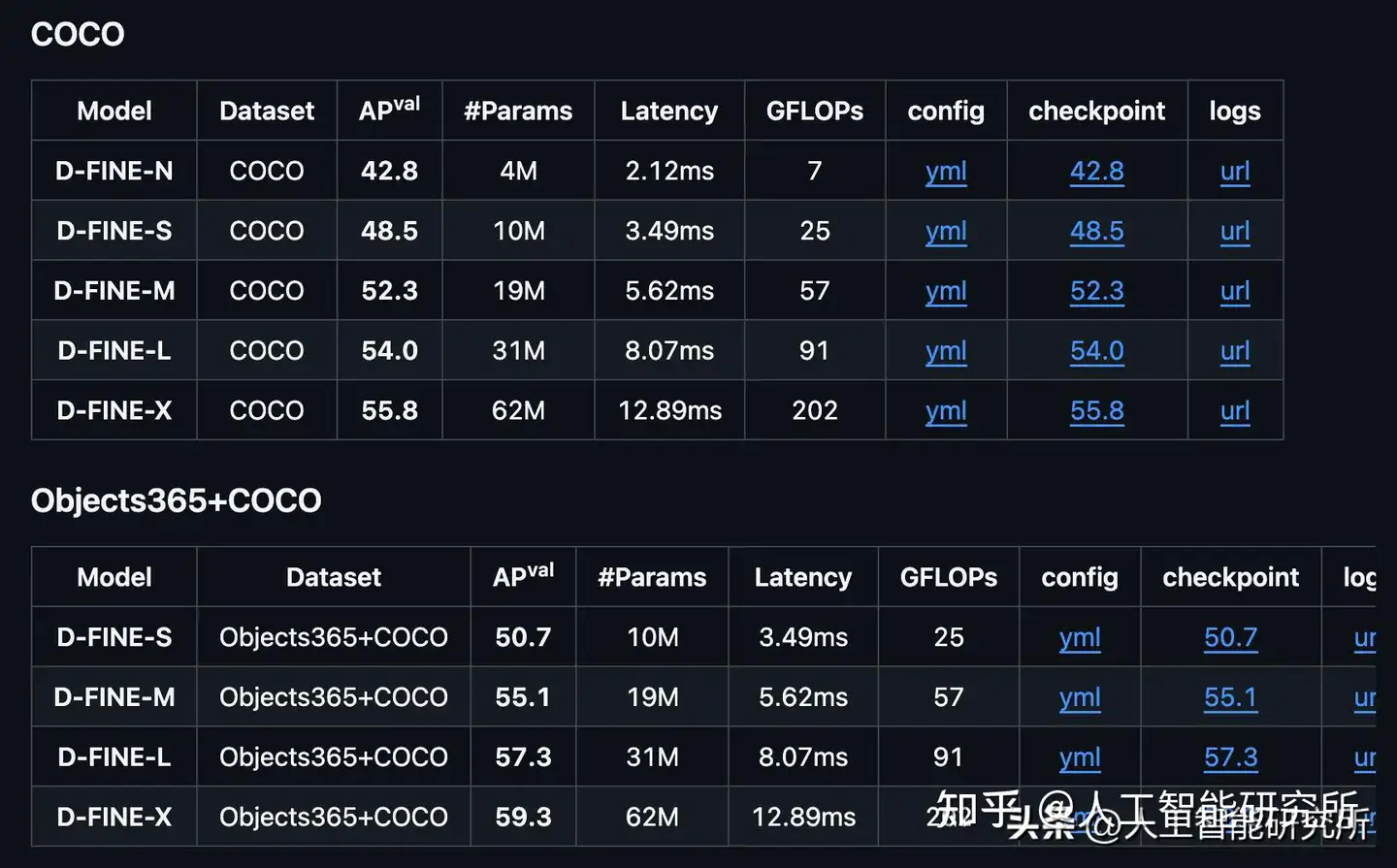This screenshot has height=868, width=1397.
Task: Download the 55.1 checkpoint link
Action: pyautogui.click(x=1231, y=697)
